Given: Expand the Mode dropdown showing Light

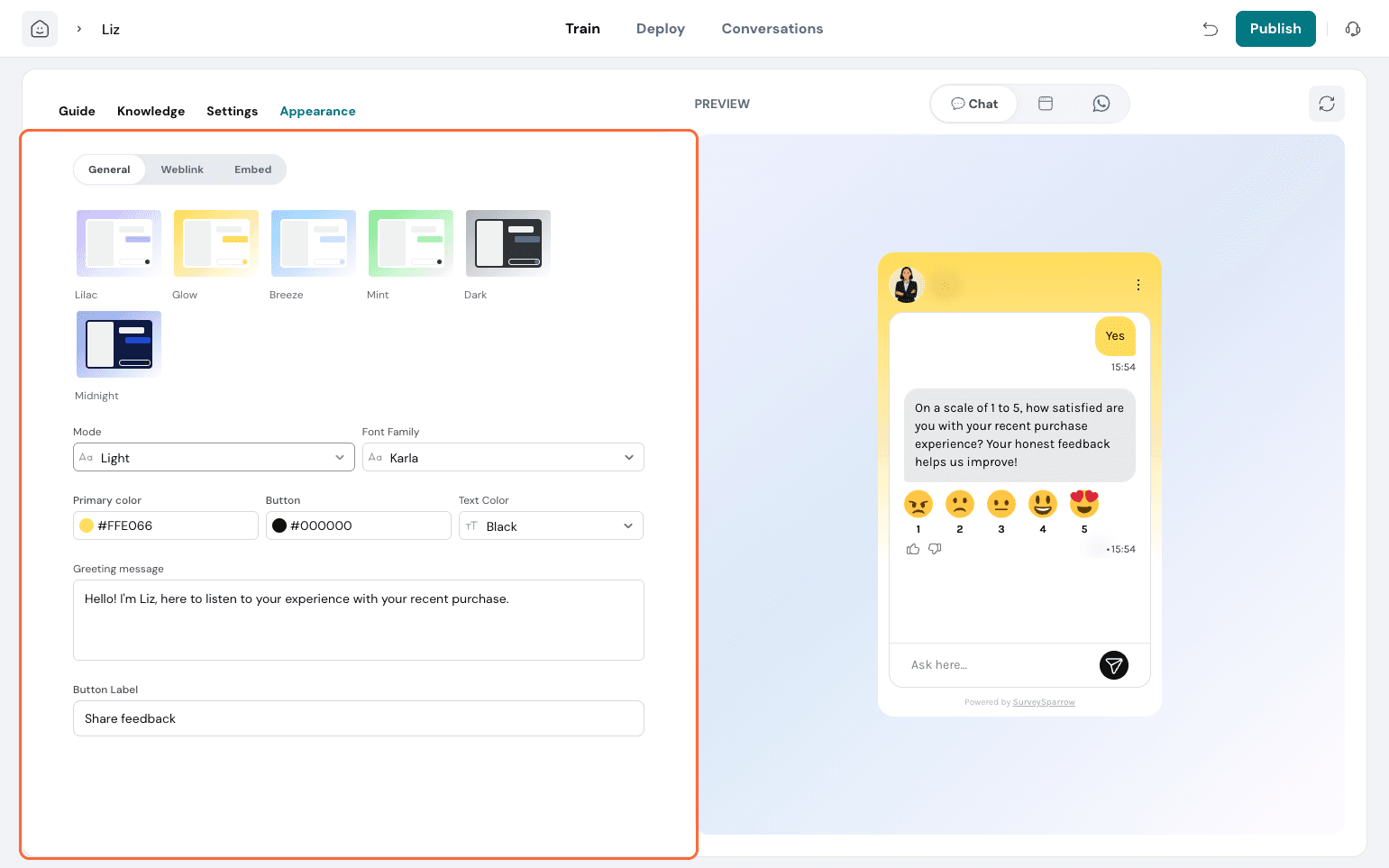Looking at the screenshot, I should (214, 457).
